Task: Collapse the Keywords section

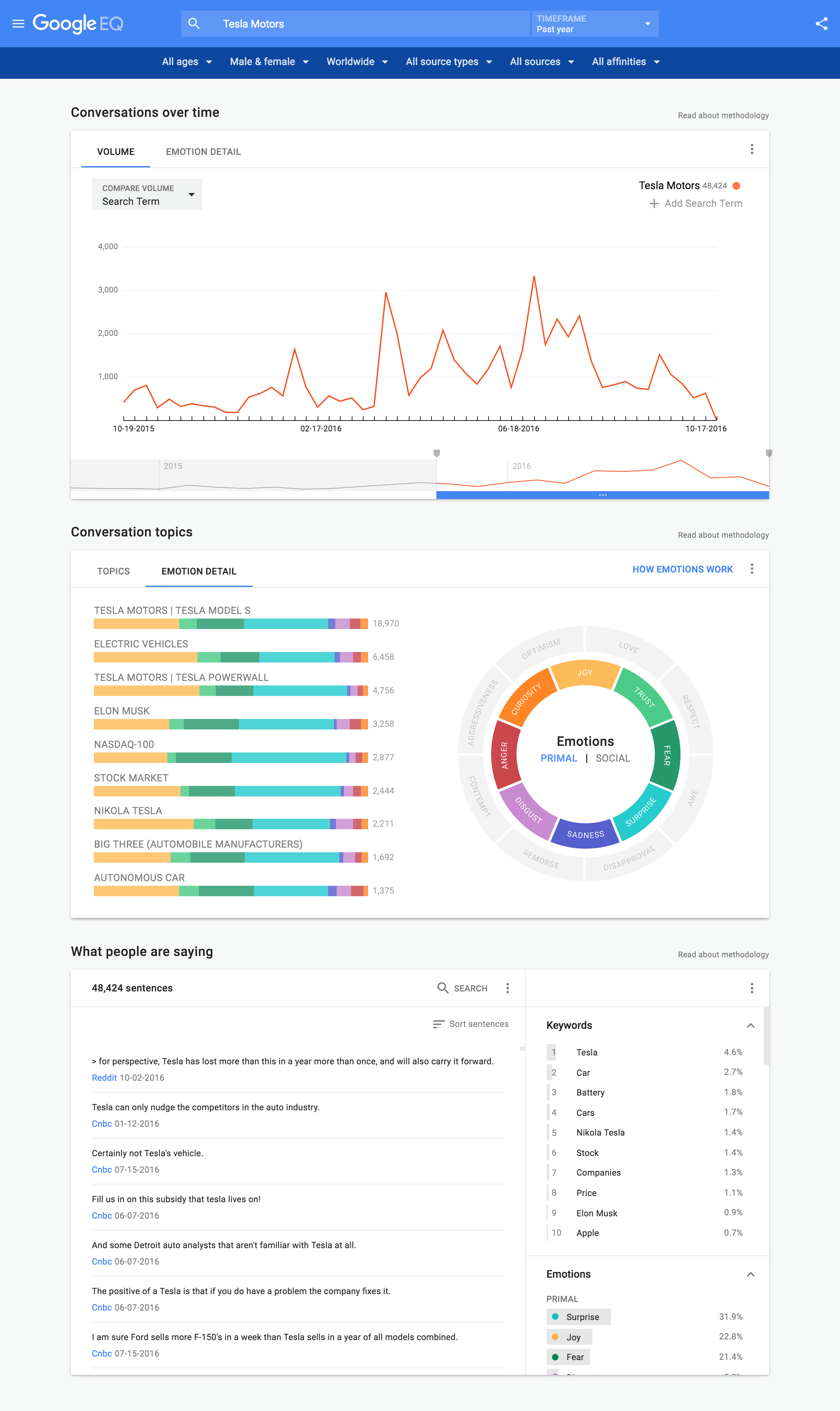Action: [x=750, y=1025]
